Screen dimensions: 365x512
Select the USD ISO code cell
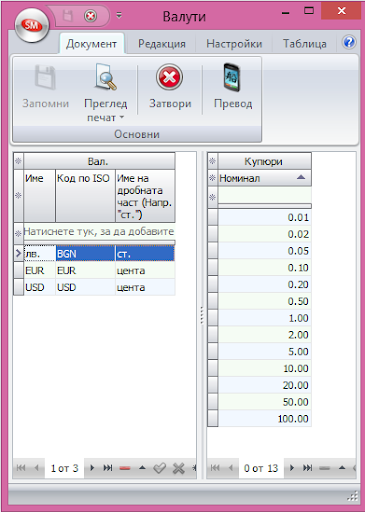pyautogui.click(x=85, y=287)
